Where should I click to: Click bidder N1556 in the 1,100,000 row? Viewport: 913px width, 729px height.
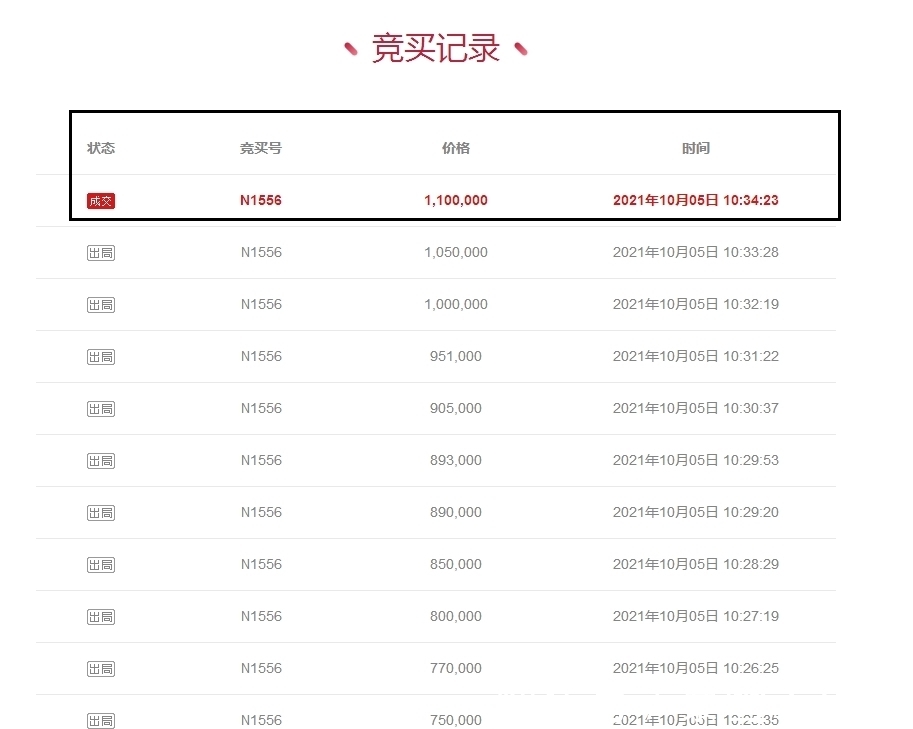tap(261, 200)
